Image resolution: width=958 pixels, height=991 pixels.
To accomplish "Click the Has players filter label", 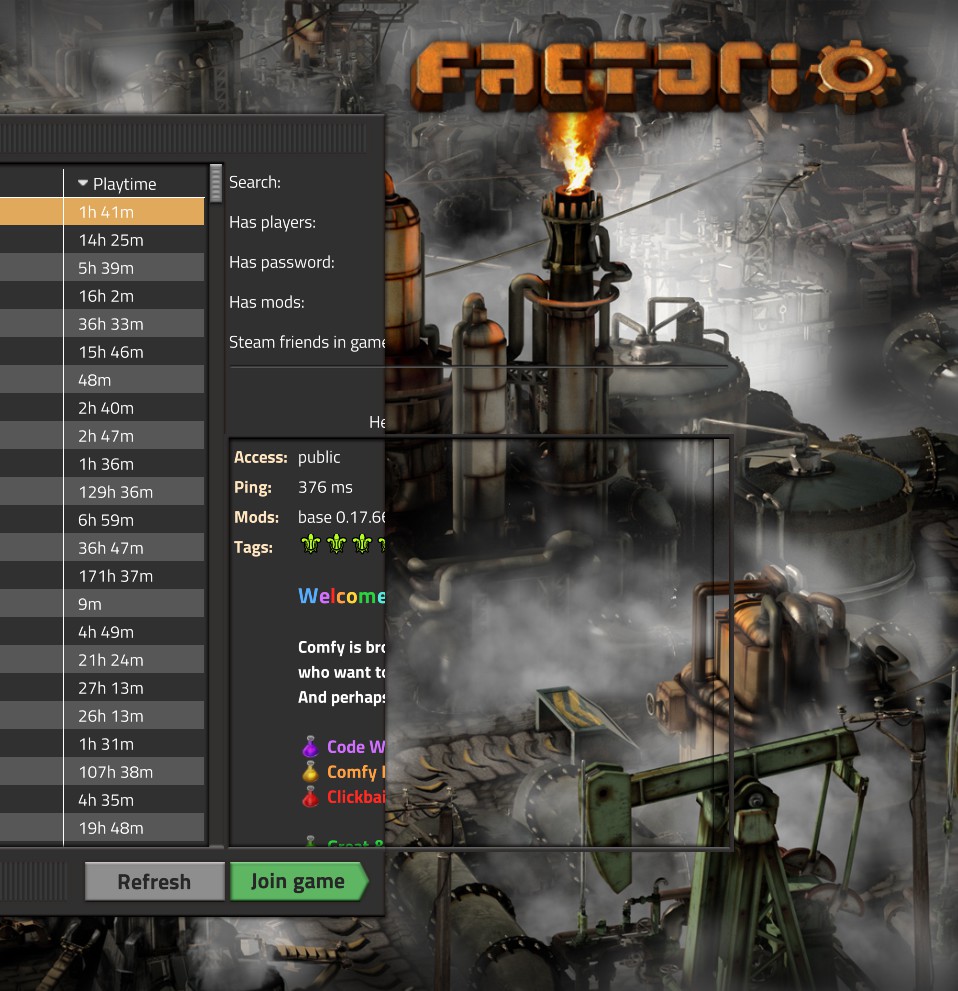I will [x=272, y=222].
